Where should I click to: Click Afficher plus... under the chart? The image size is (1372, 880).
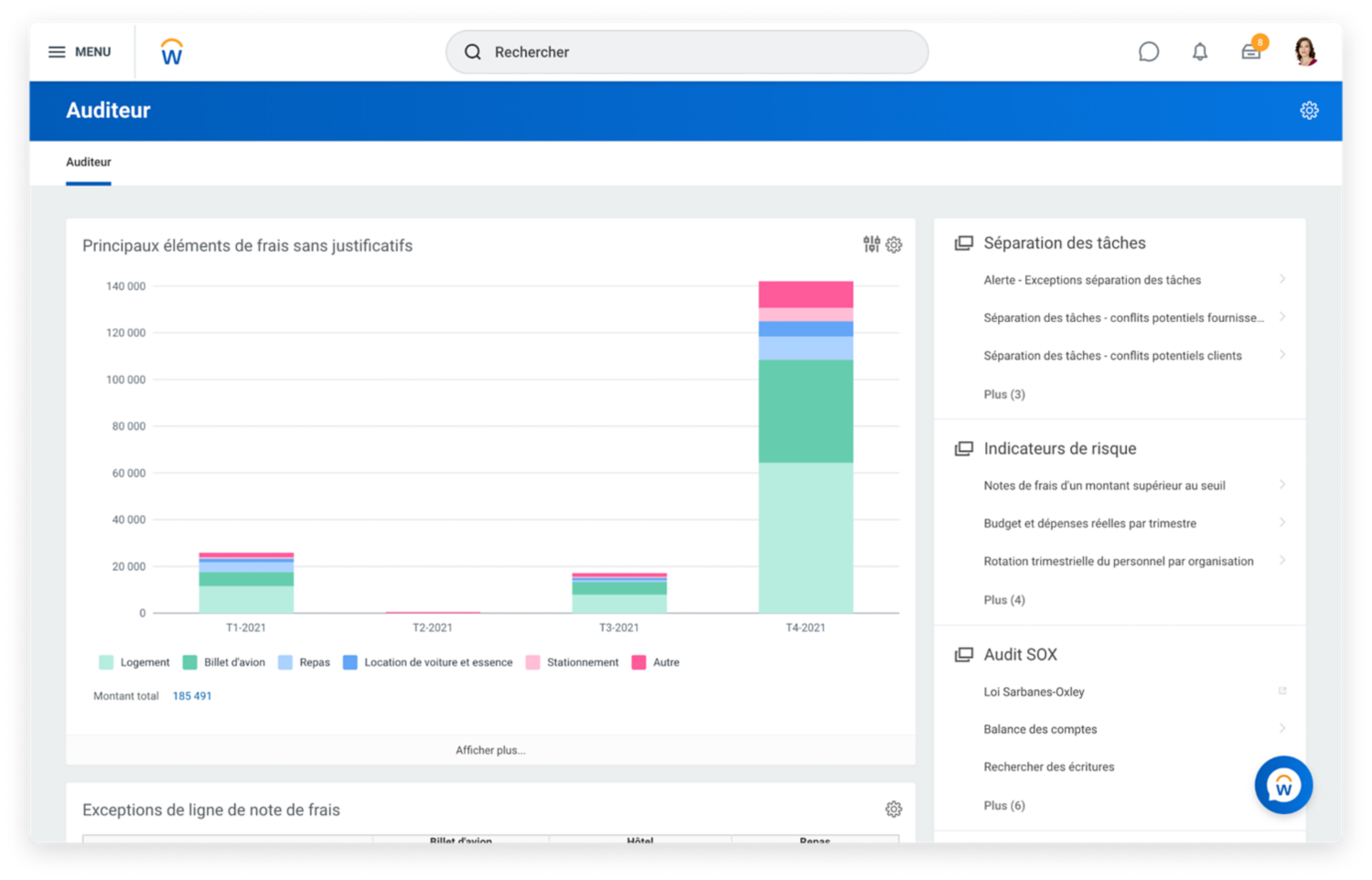point(490,750)
